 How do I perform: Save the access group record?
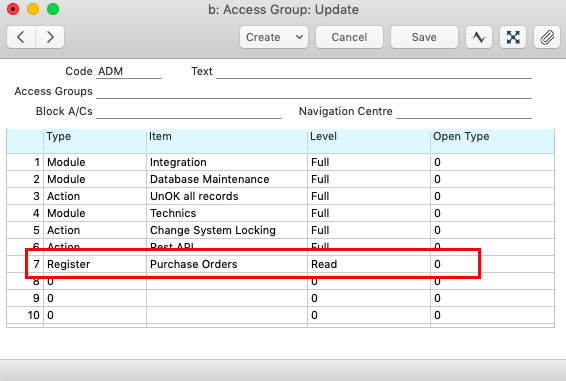tap(424, 37)
